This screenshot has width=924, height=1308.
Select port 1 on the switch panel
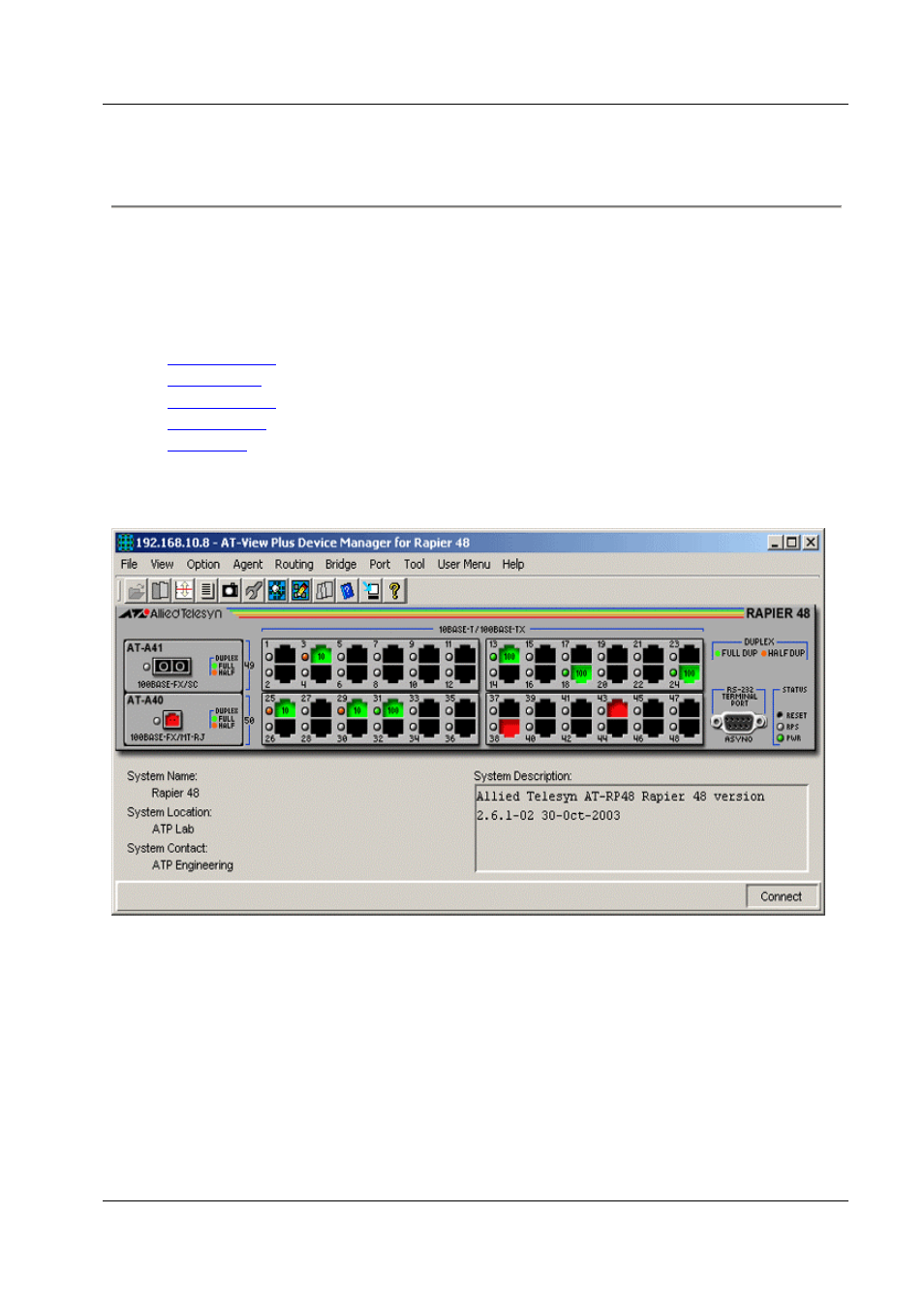(286, 656)
